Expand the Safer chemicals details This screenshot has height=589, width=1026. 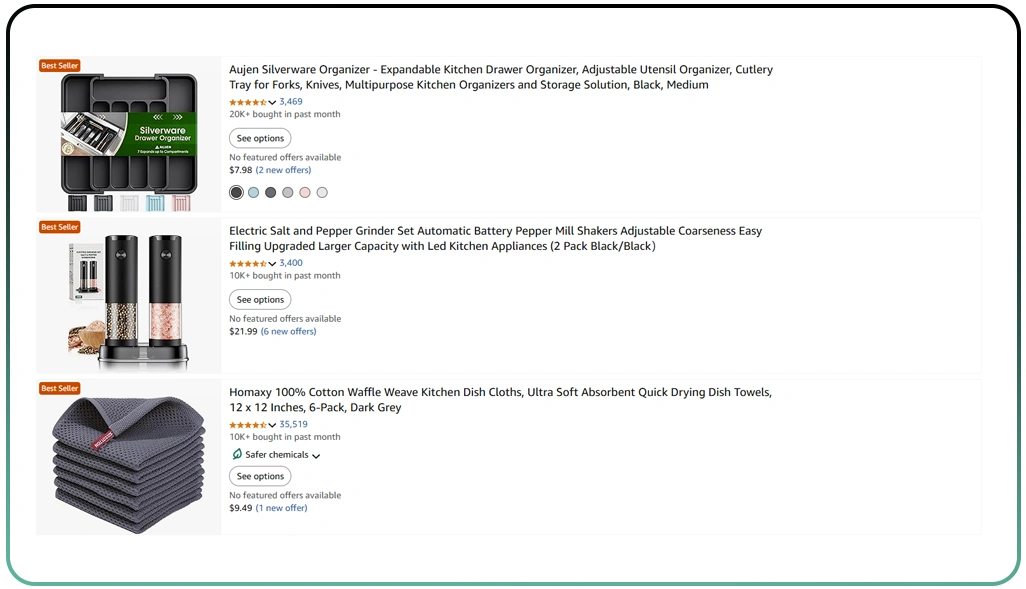[x=316, y=455]
